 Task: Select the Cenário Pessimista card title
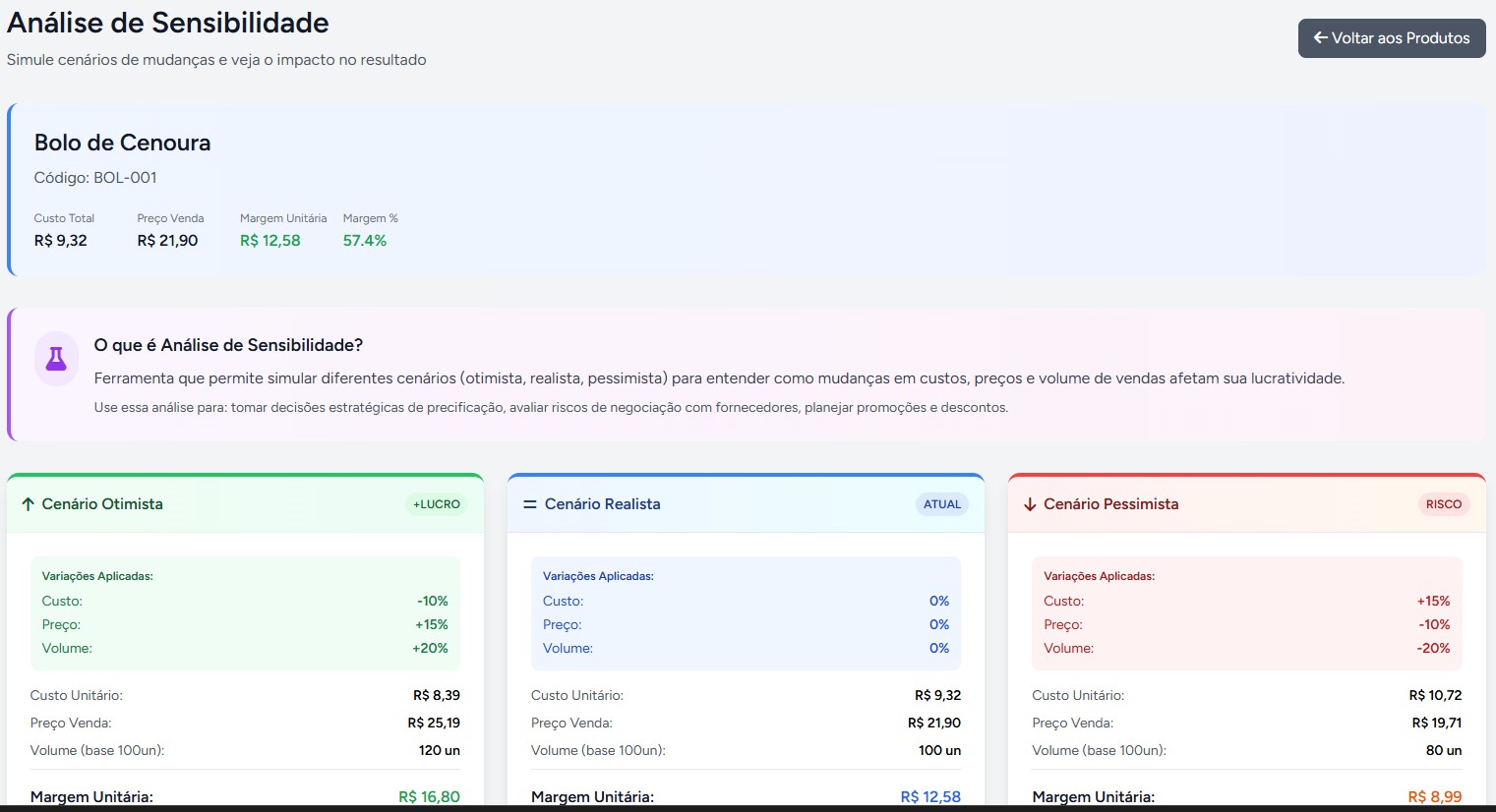pos(1110,504)
